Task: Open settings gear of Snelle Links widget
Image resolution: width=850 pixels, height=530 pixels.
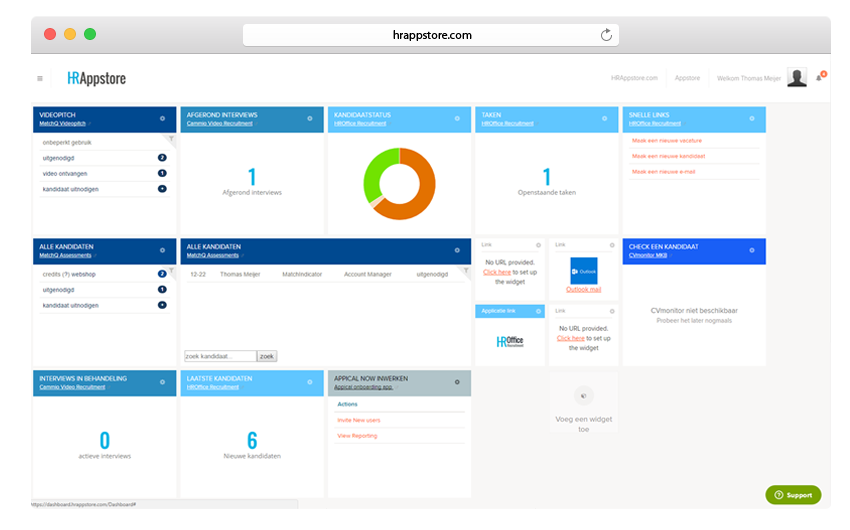Action: (x=752, y=118)
